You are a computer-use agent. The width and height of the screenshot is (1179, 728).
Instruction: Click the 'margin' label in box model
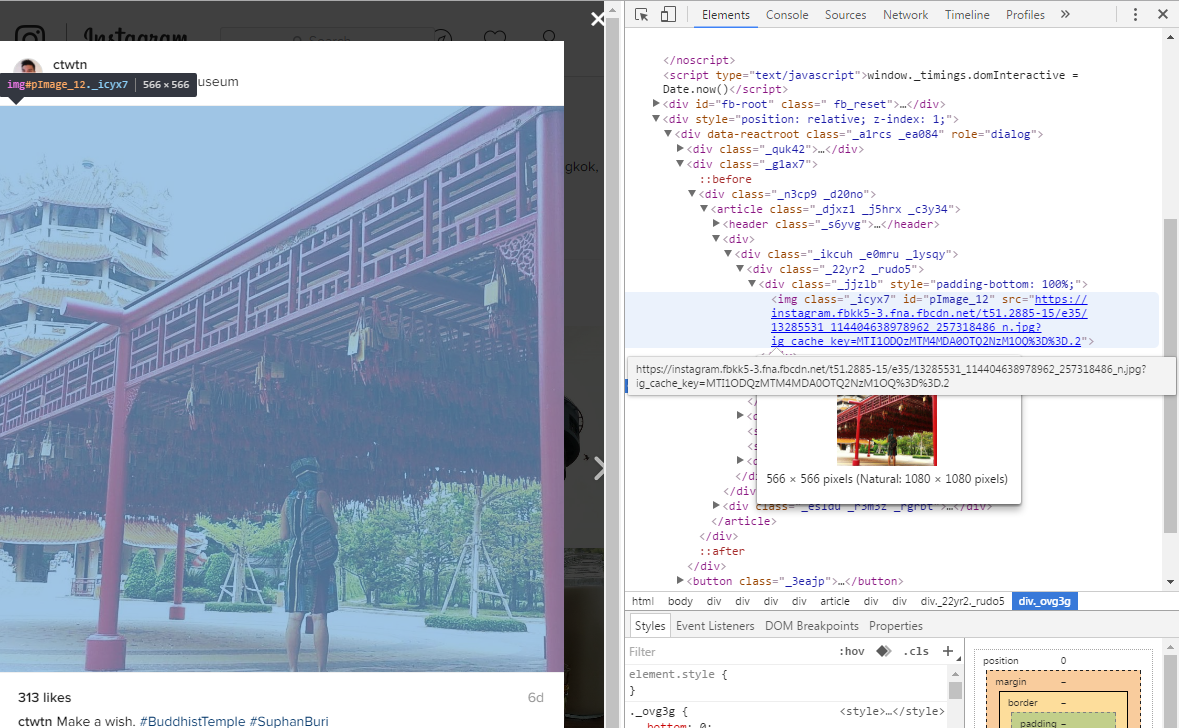point(1011,681)
